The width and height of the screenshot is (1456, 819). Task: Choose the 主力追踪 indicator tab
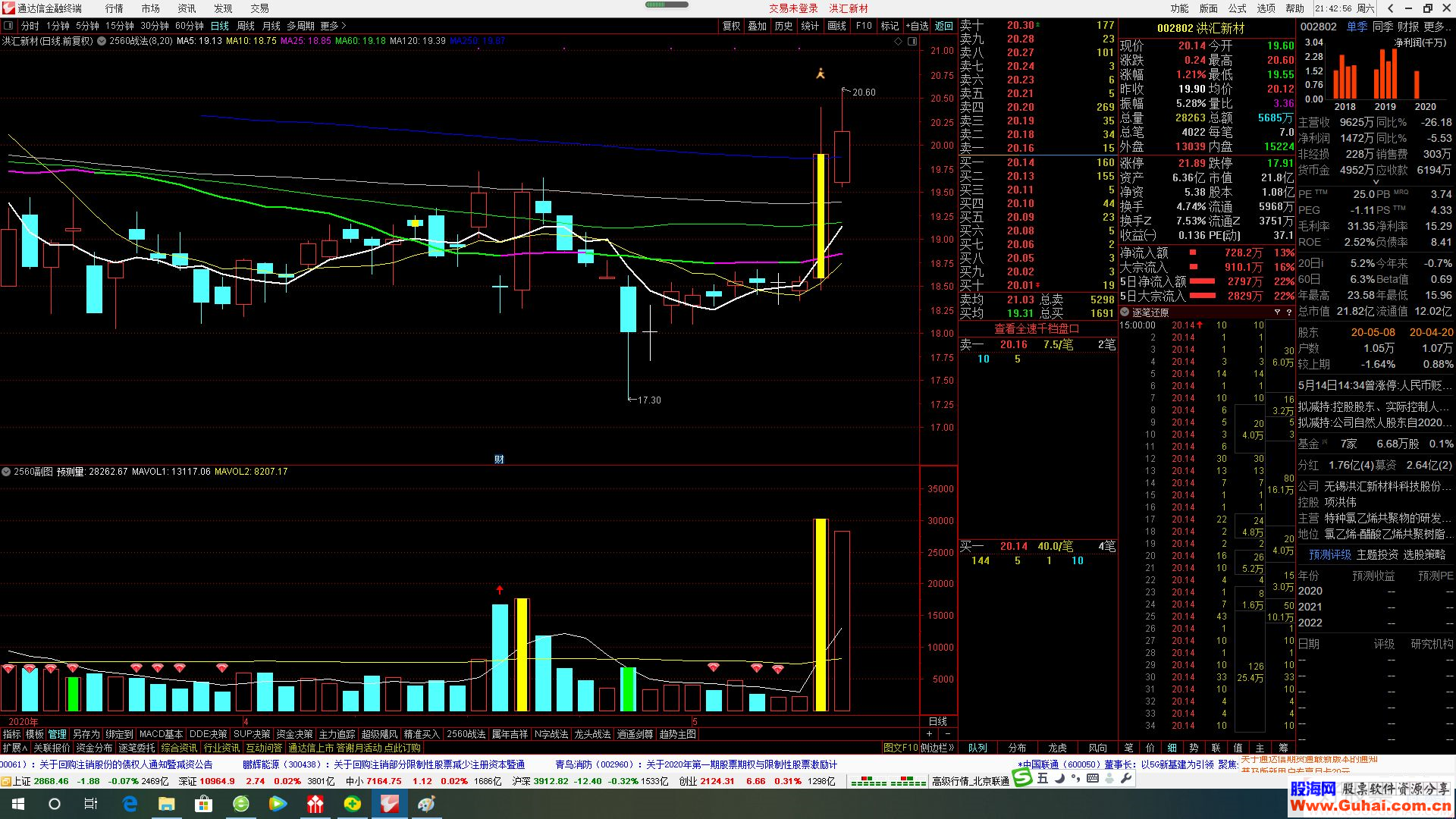tap(337, 734)
